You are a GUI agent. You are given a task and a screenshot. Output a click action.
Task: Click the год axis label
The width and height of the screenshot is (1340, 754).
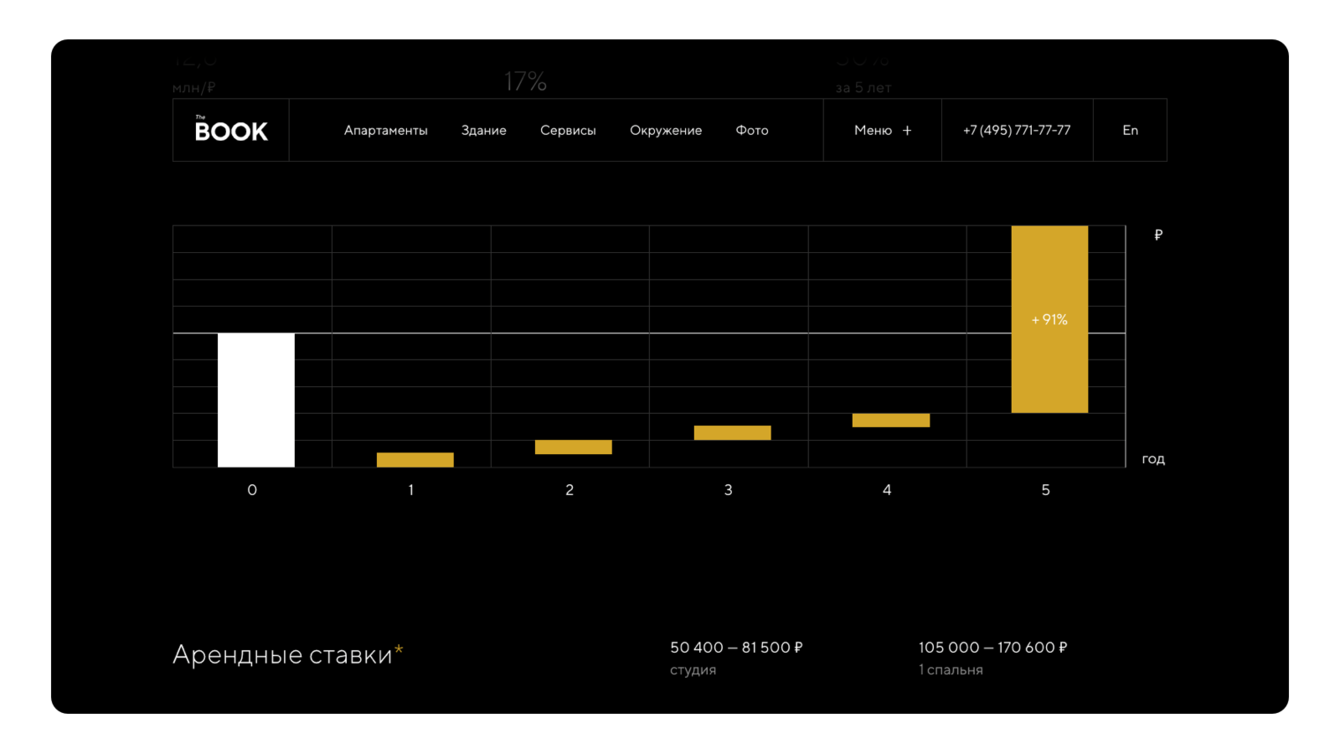coord(1153,459)
